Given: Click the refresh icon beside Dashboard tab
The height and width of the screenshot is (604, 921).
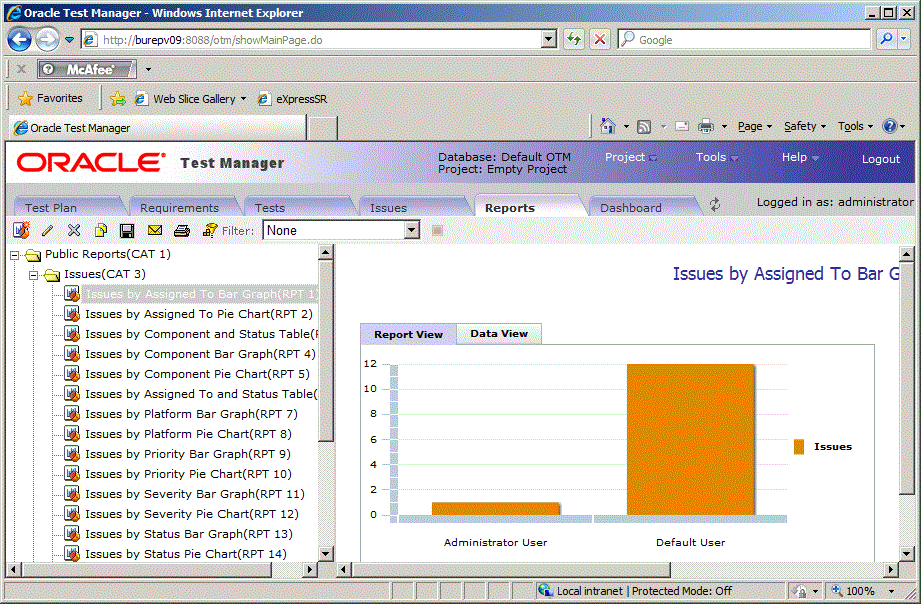Looking at the screenshot, I should [x=715, y=204].
